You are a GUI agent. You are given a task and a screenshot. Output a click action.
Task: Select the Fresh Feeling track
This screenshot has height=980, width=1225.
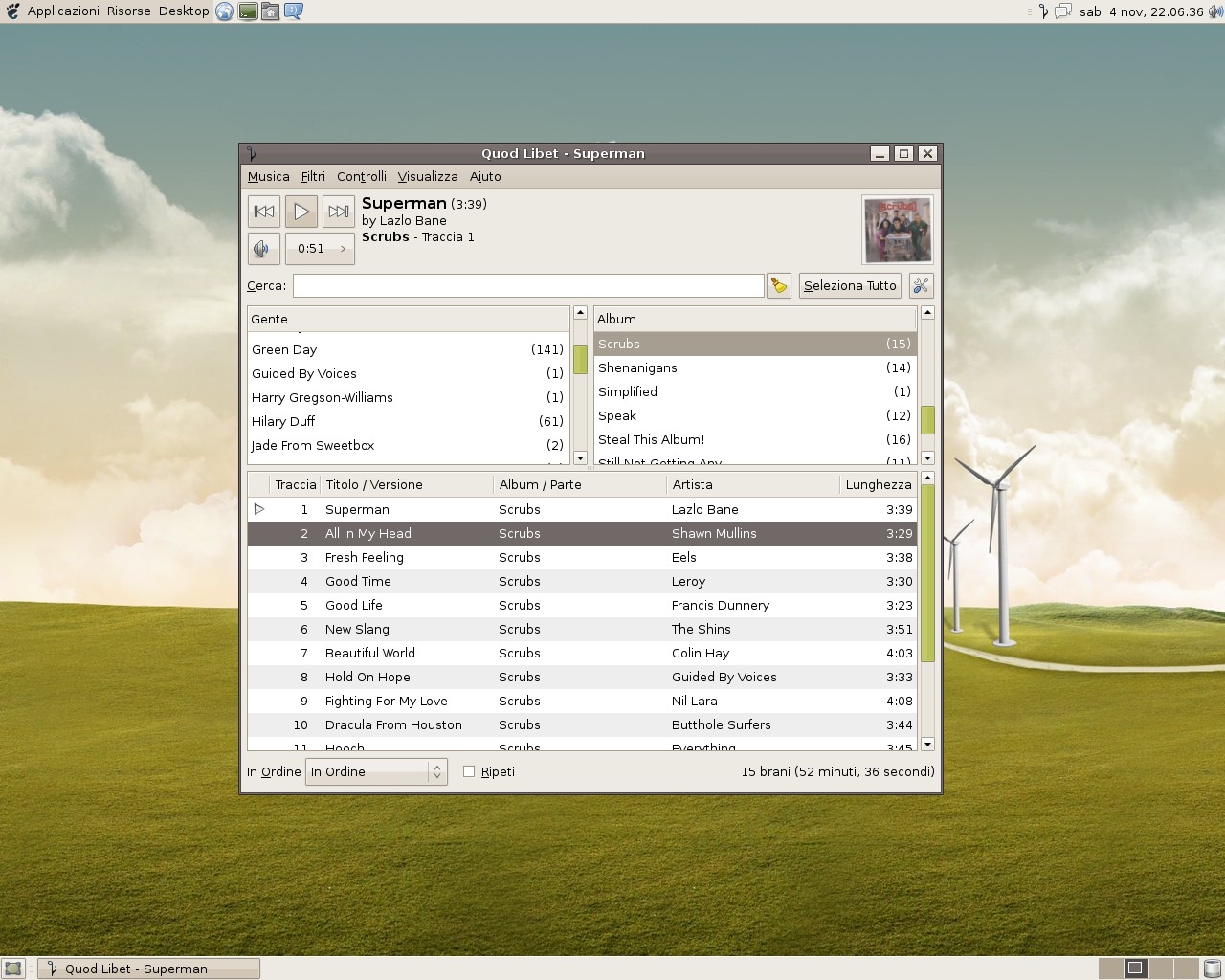(582, 558)
